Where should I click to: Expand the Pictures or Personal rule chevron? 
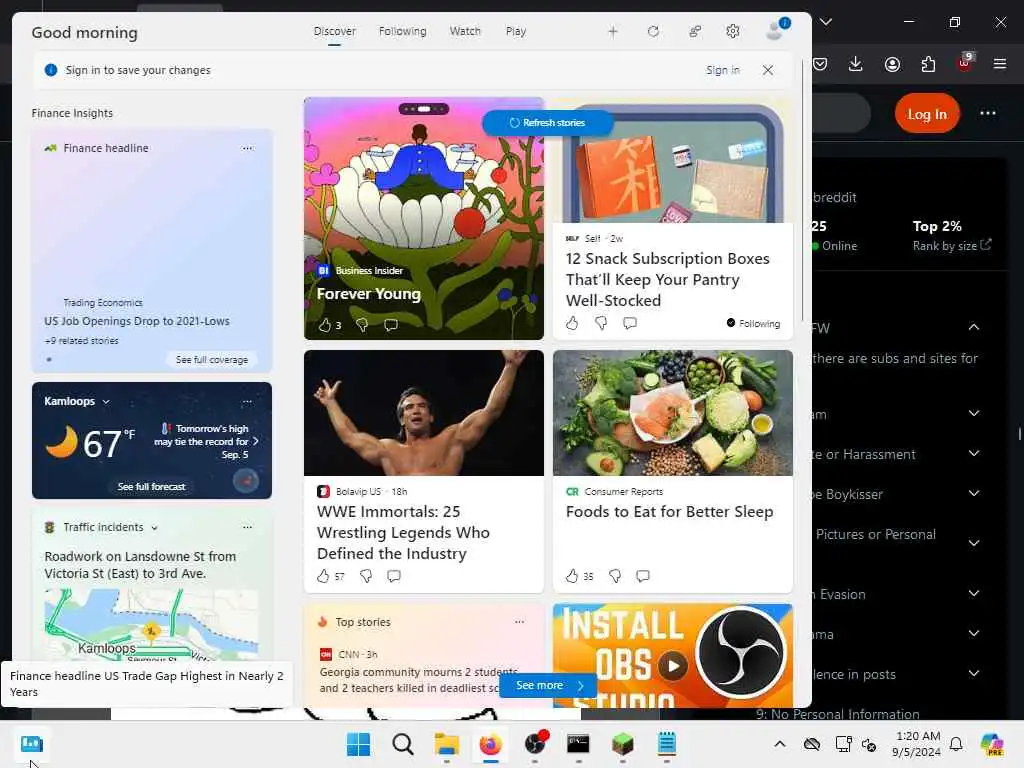pyautogui.click(x=974, y=543)
